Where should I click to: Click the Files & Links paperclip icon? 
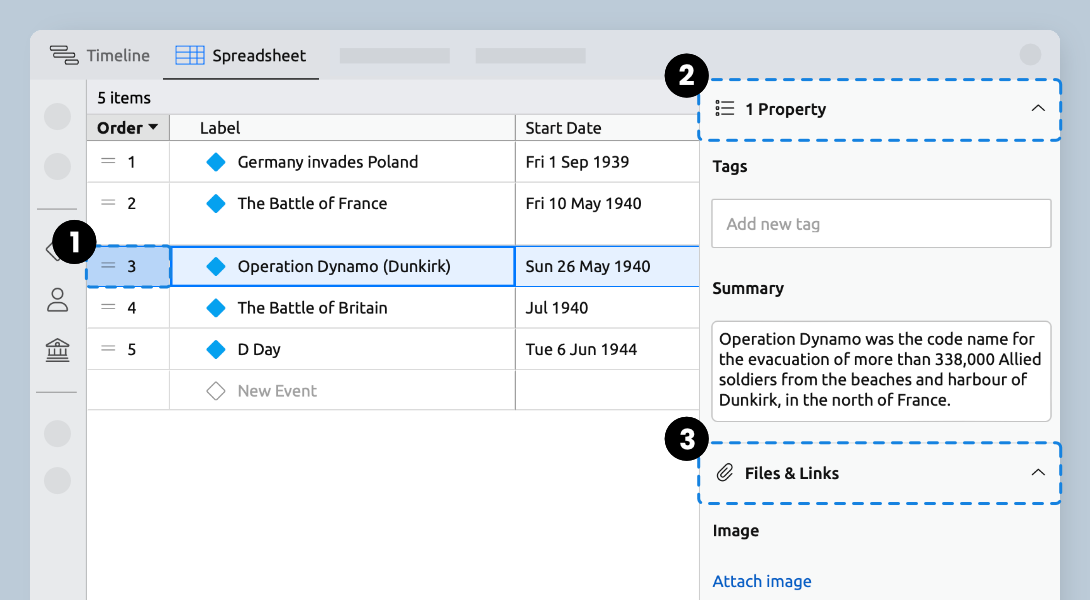pos(724,473)
